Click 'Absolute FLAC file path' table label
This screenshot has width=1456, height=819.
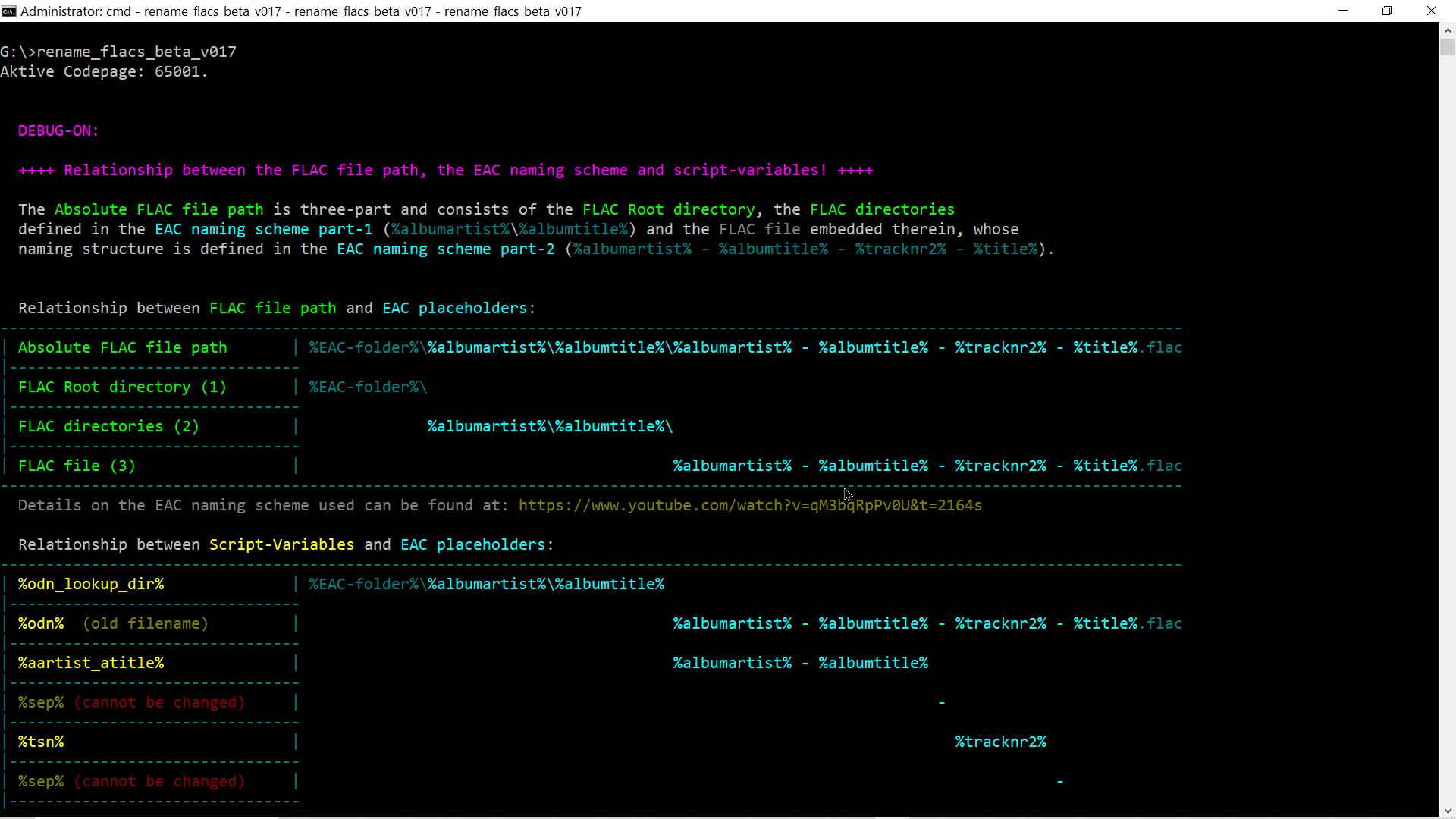(122, 347)
